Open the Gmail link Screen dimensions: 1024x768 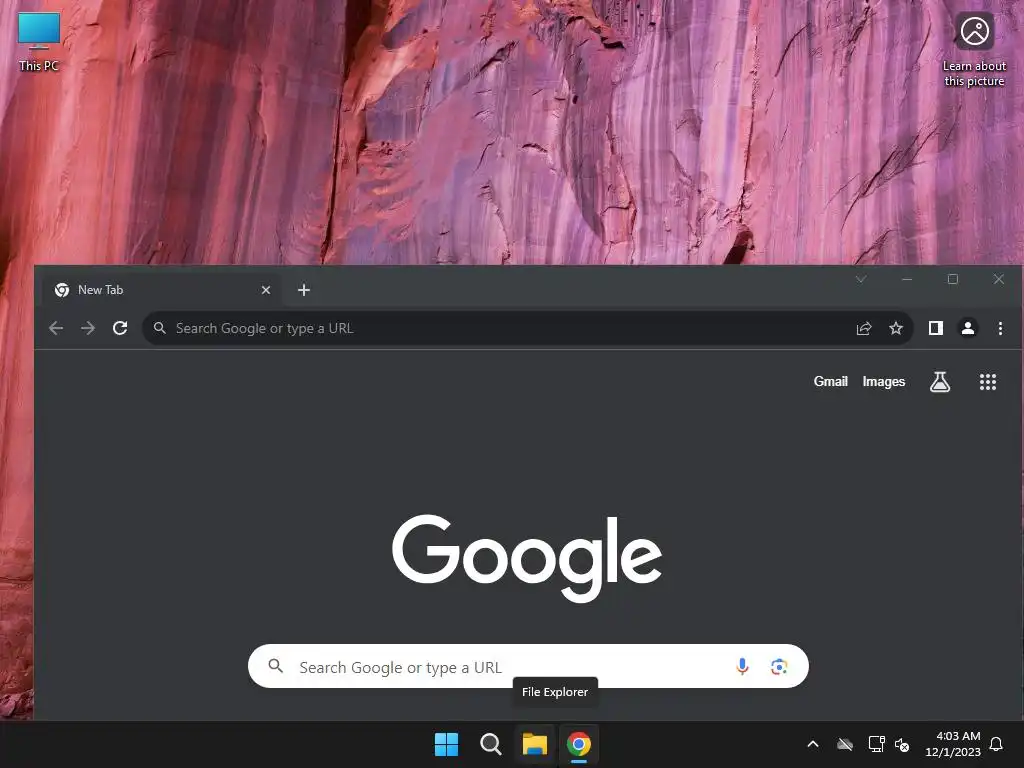830,381
